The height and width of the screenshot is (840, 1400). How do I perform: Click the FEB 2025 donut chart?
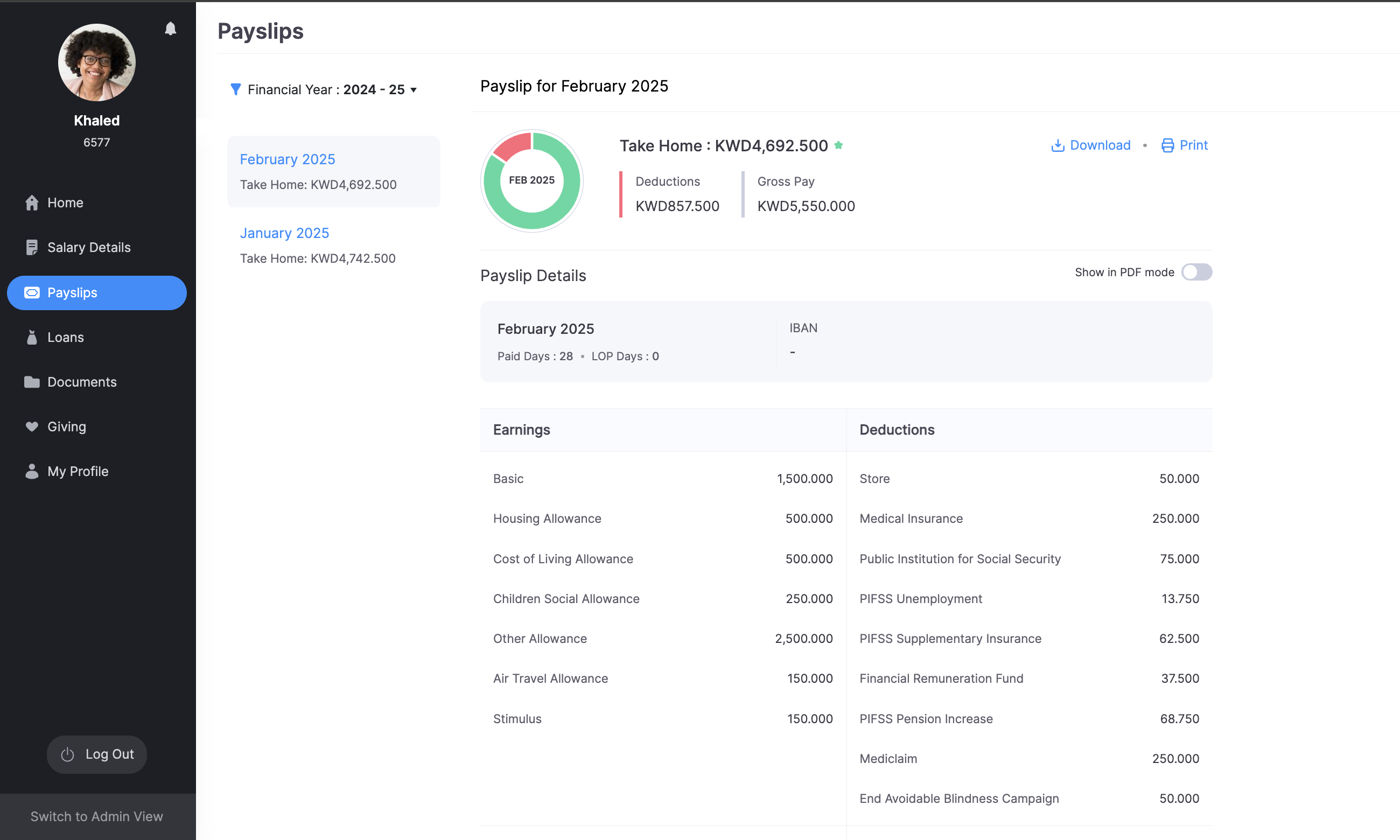[531, 180]
